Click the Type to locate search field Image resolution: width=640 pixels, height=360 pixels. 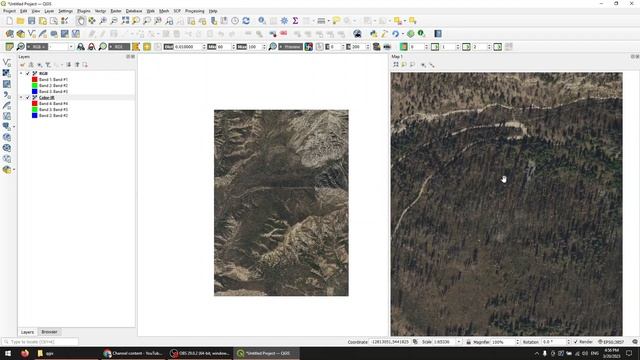coord(40,342)
